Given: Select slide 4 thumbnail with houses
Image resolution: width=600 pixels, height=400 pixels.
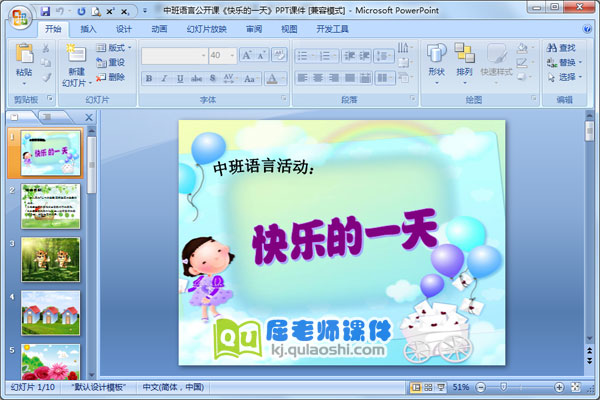Looking at the screenshot, I should coord(51,313).
